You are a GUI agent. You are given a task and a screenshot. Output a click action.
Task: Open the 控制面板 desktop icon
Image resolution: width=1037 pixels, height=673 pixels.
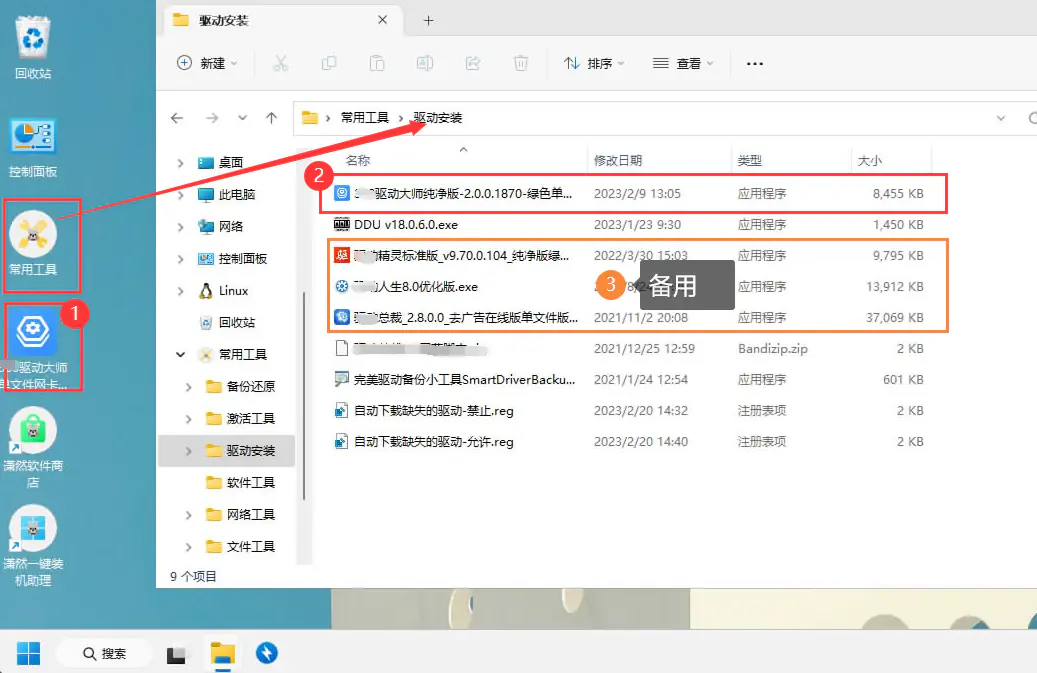point(33,146)
